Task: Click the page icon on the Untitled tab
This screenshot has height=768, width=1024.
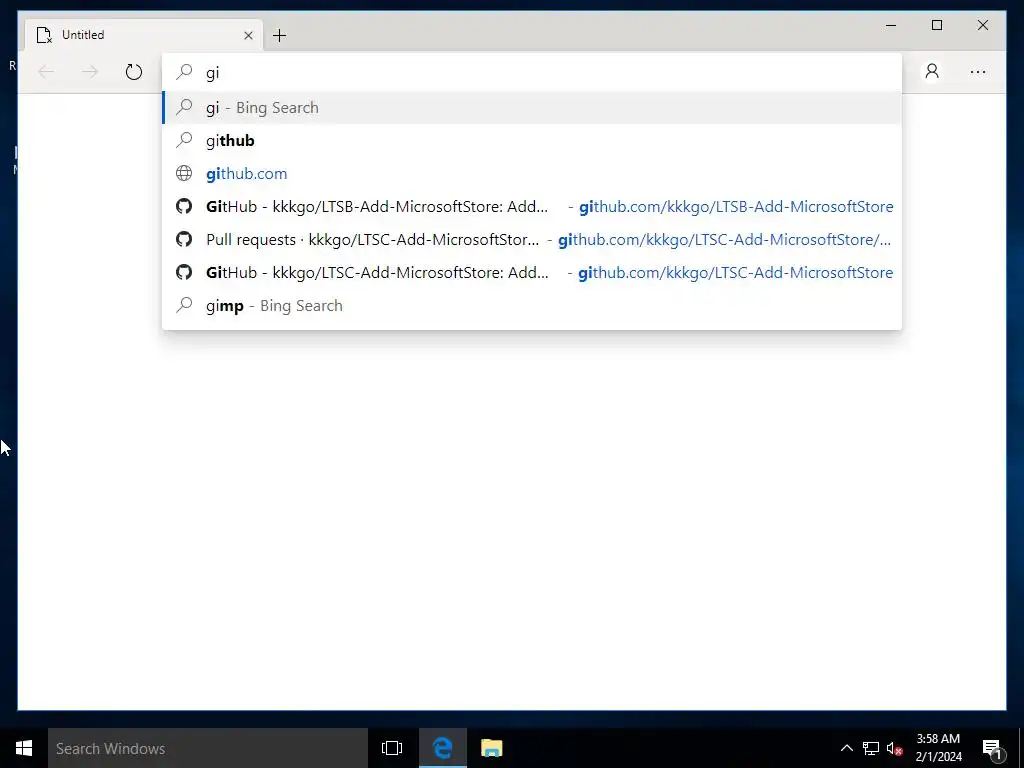Action: [44, 35]
